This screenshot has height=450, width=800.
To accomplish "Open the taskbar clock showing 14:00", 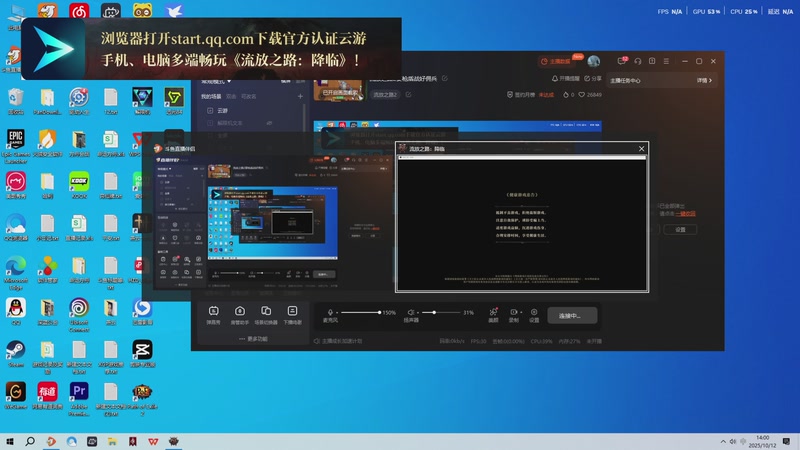I will [762, 441].
